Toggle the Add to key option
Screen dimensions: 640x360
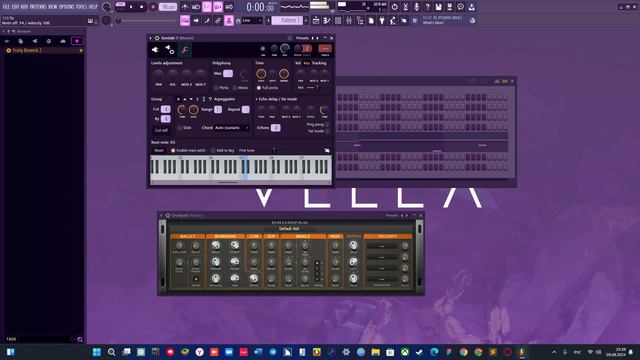pos(222,151)
